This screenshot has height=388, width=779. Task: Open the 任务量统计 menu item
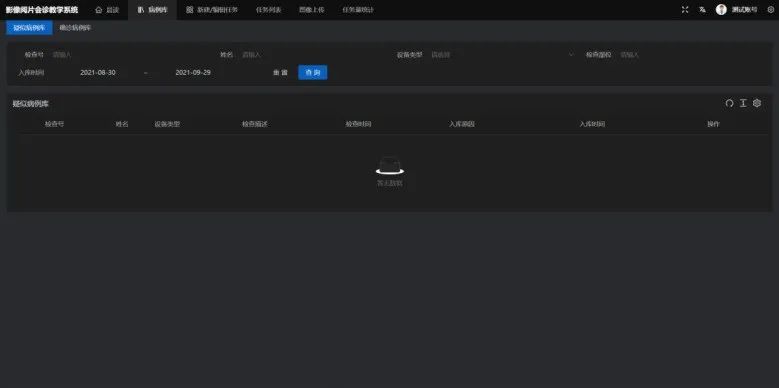358,10
